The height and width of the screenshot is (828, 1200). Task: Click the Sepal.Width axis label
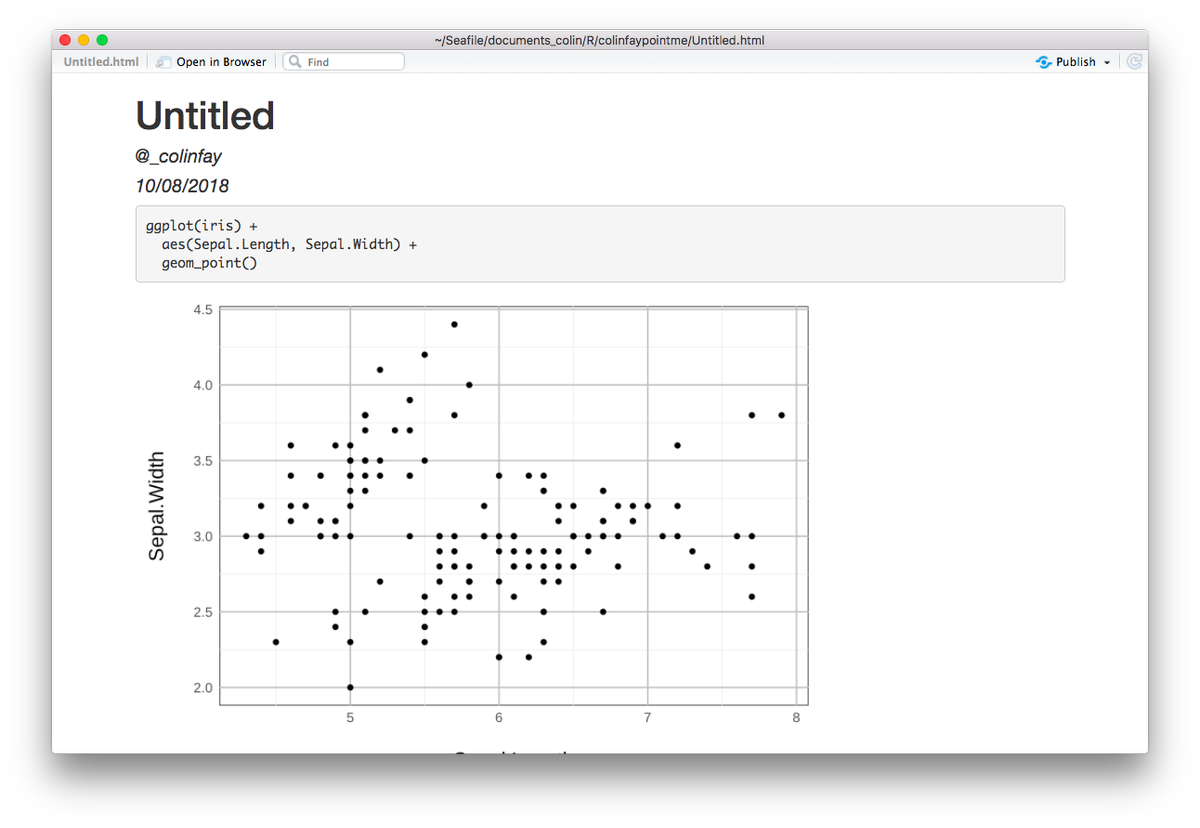pos(157,506)
